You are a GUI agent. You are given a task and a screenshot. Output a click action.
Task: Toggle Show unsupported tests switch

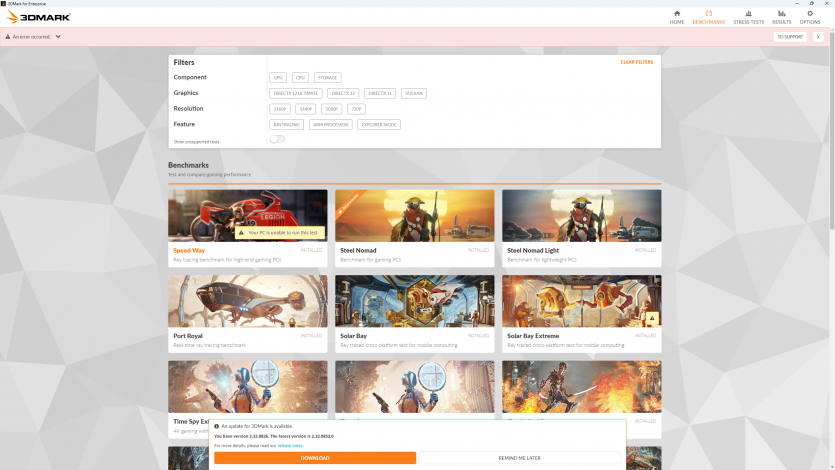coord(277,140)
